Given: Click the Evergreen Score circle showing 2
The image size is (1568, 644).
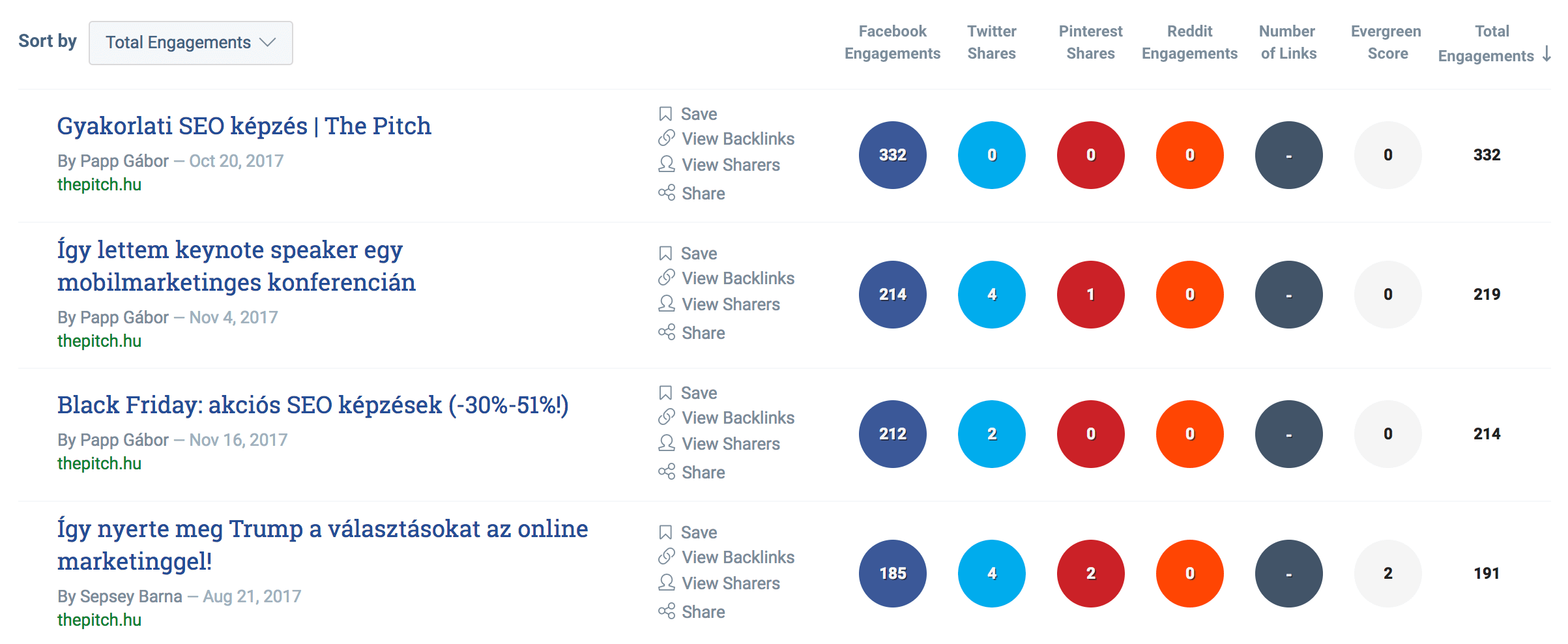Looking at the screenshot, I should 1387,573.
